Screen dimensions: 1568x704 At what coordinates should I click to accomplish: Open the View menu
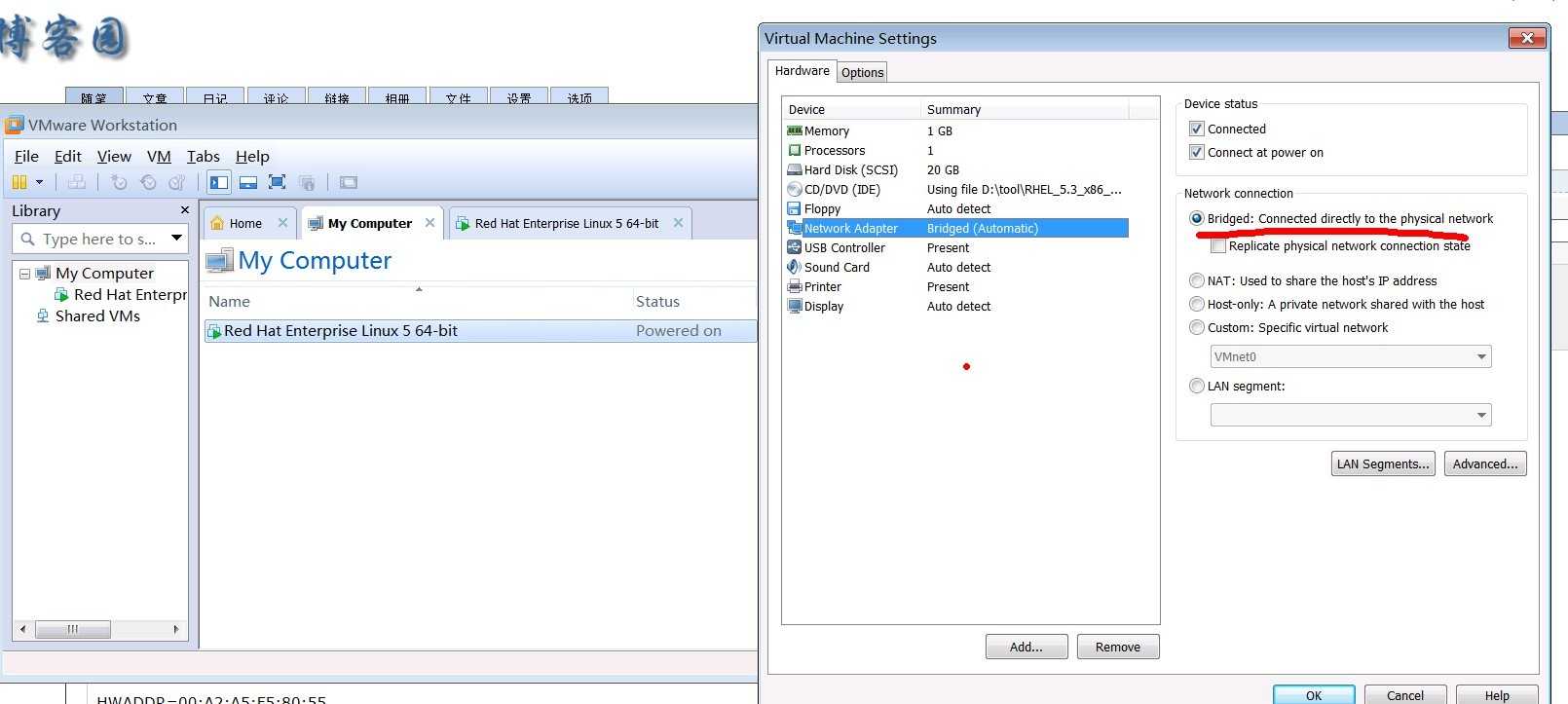point(114,156)
